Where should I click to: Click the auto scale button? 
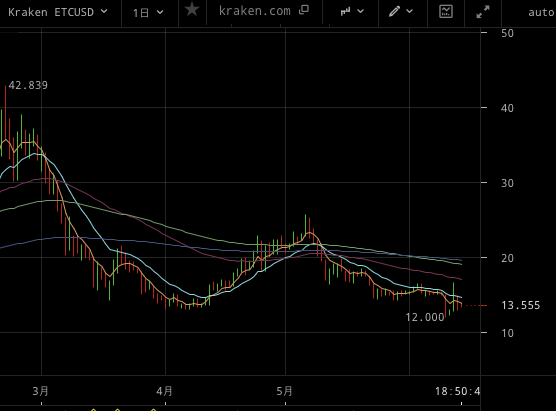542,13
